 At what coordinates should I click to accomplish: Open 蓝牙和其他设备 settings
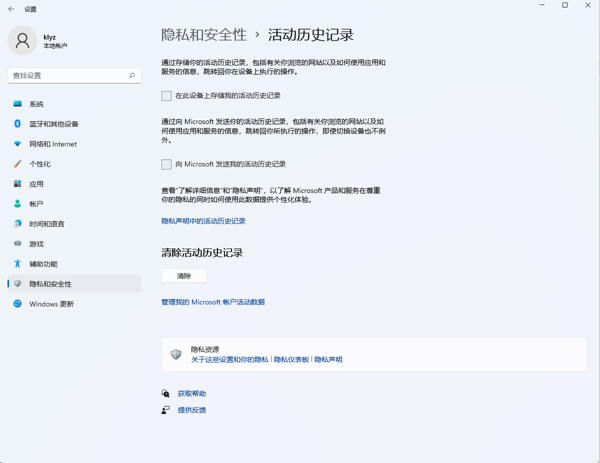pos(74,124)
